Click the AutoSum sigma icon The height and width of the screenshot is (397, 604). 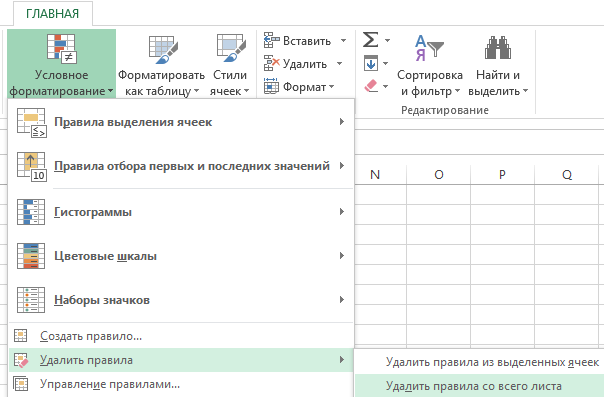pos(370,40)
